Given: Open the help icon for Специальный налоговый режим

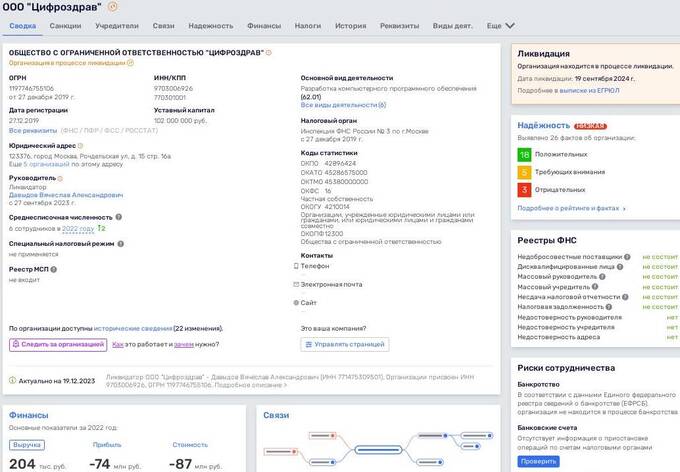Looking at the screenshot, I should tap(121, 244).
